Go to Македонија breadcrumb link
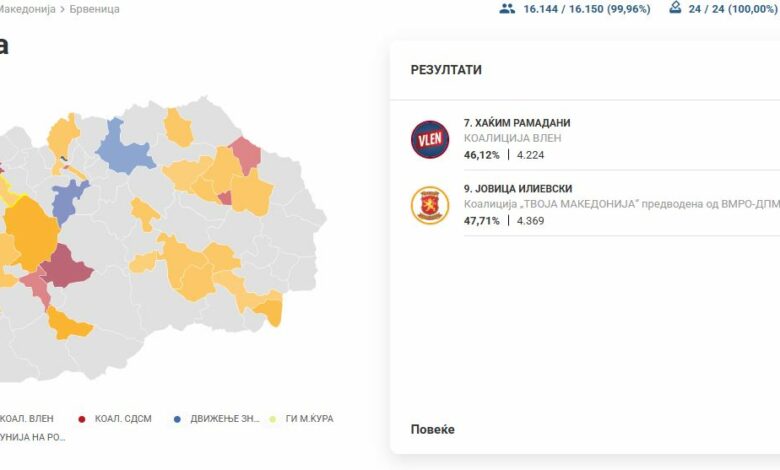Image resolution: width=780 pixels, height=470 pixels. coord(26,9)
